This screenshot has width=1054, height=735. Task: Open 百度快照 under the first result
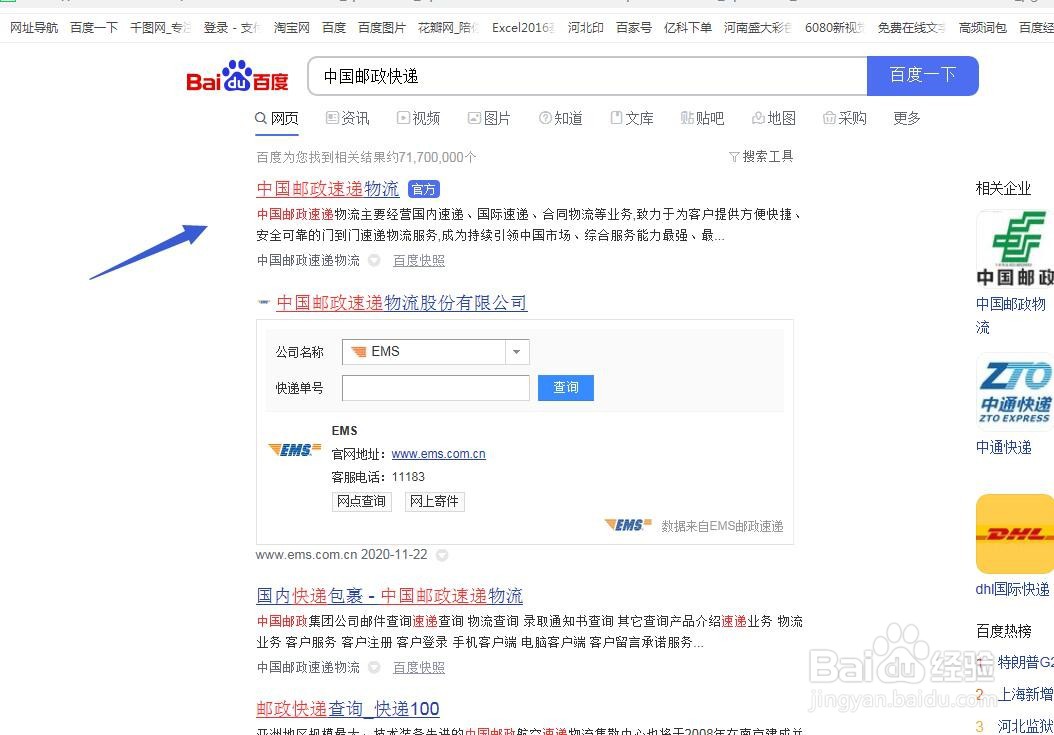tap(419, 260)
